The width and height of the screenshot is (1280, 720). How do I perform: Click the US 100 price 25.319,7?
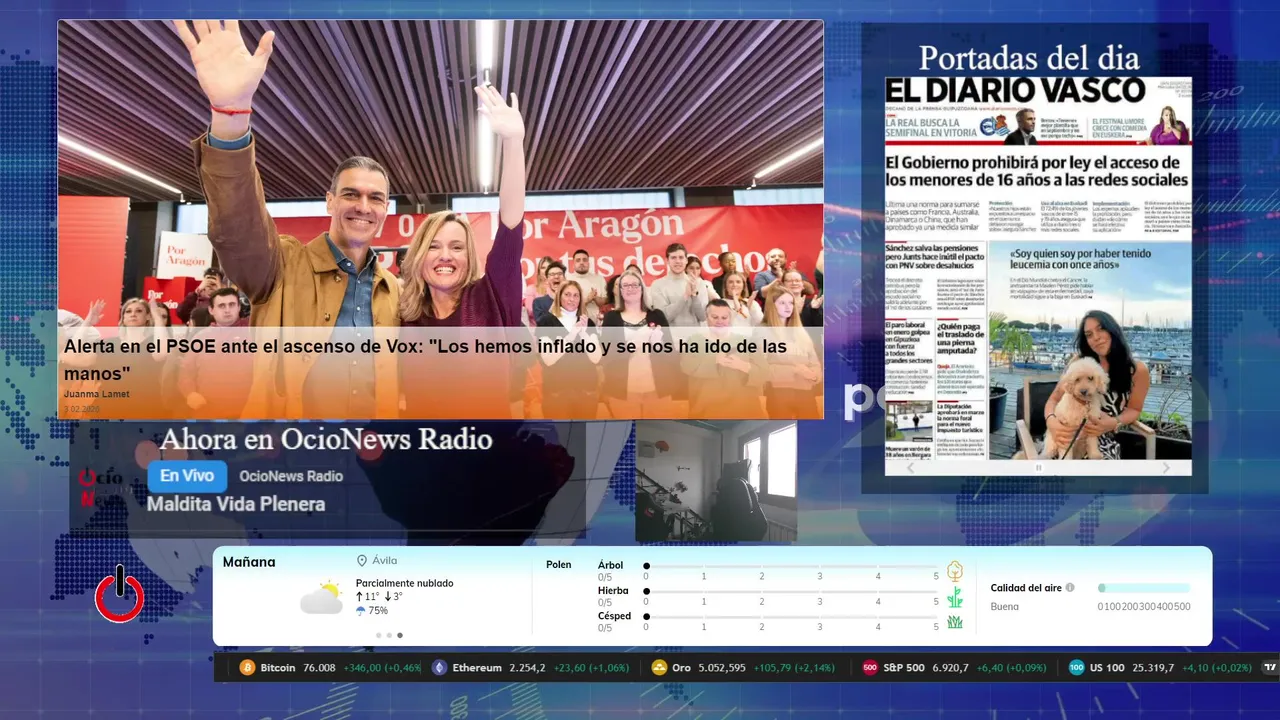tap(1152, 667)
